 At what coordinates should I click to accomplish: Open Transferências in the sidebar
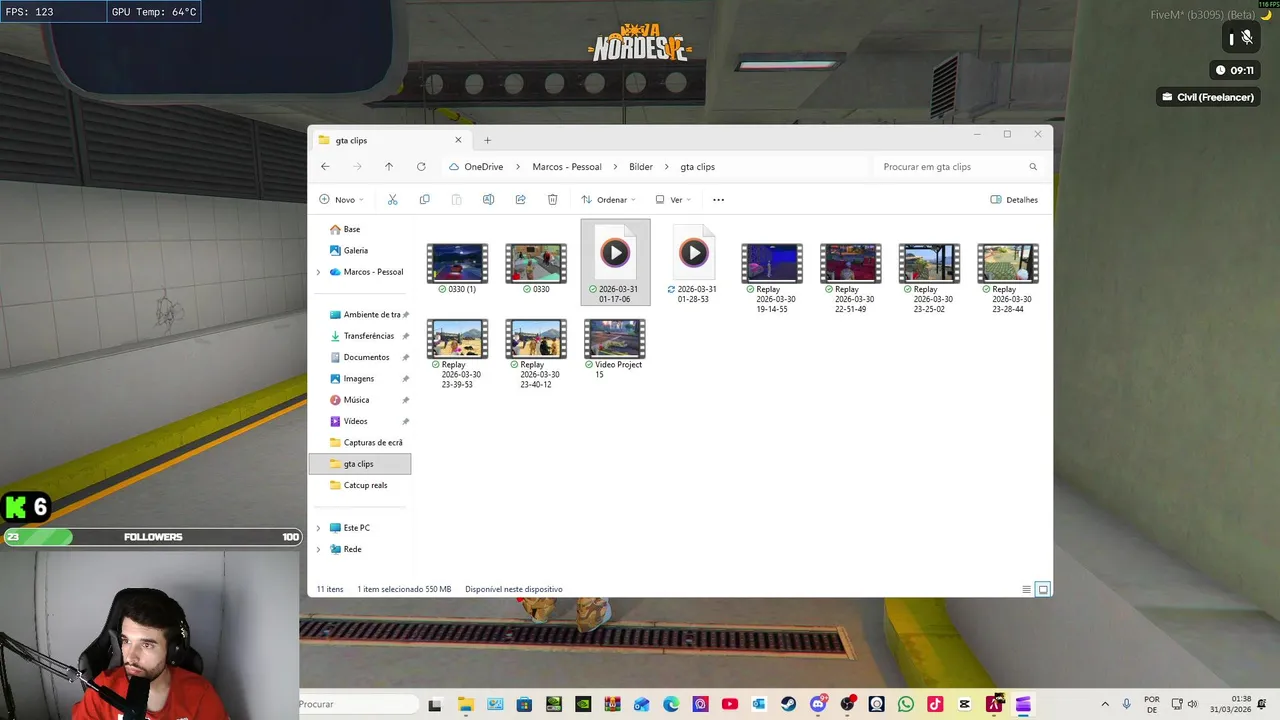coord(360,336)
